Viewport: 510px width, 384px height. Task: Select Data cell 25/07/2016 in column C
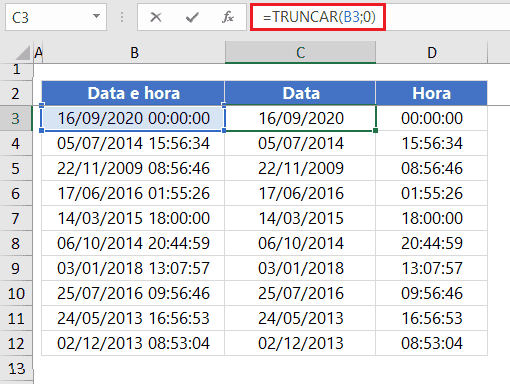pos(300,293)
